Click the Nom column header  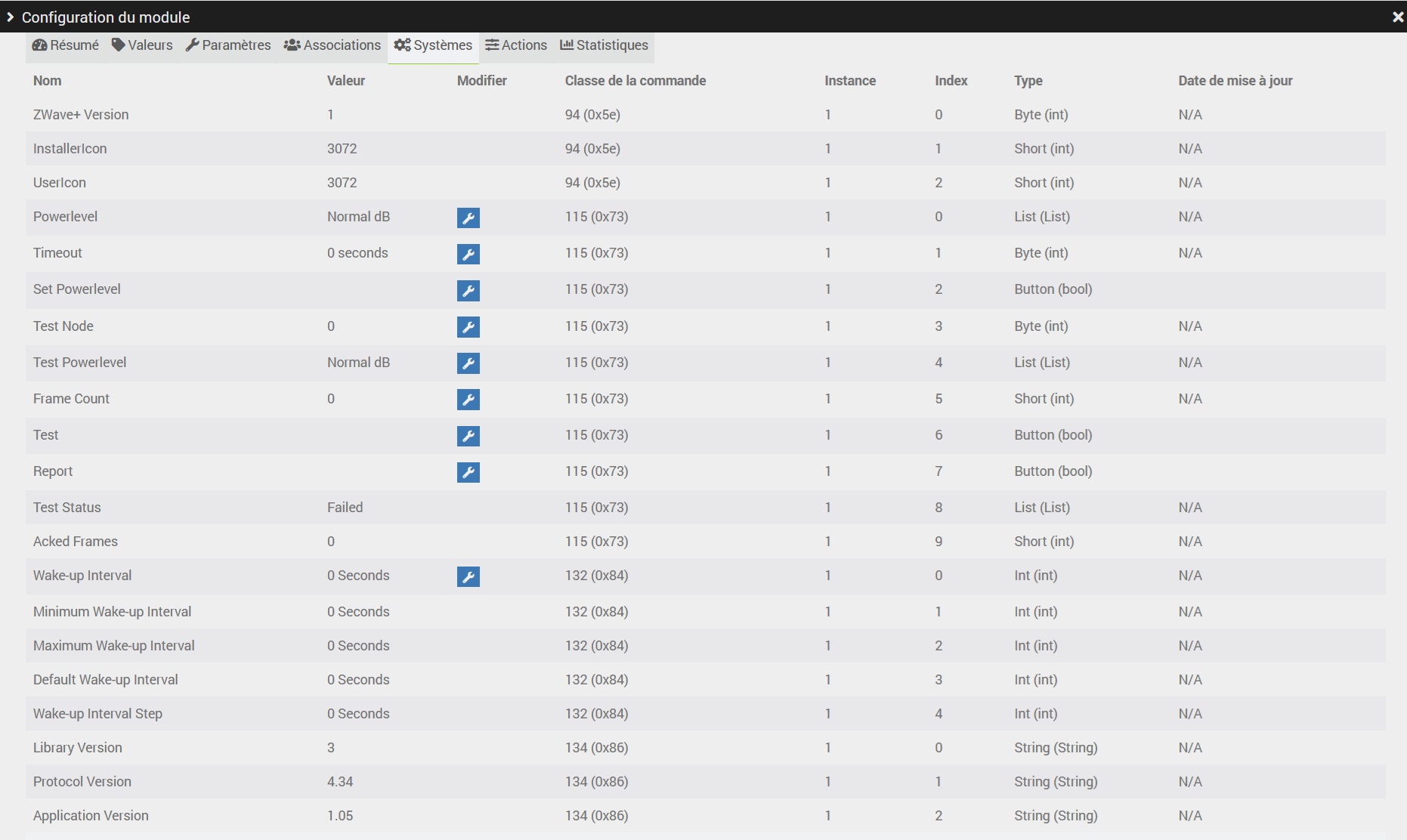coord(47,81)
